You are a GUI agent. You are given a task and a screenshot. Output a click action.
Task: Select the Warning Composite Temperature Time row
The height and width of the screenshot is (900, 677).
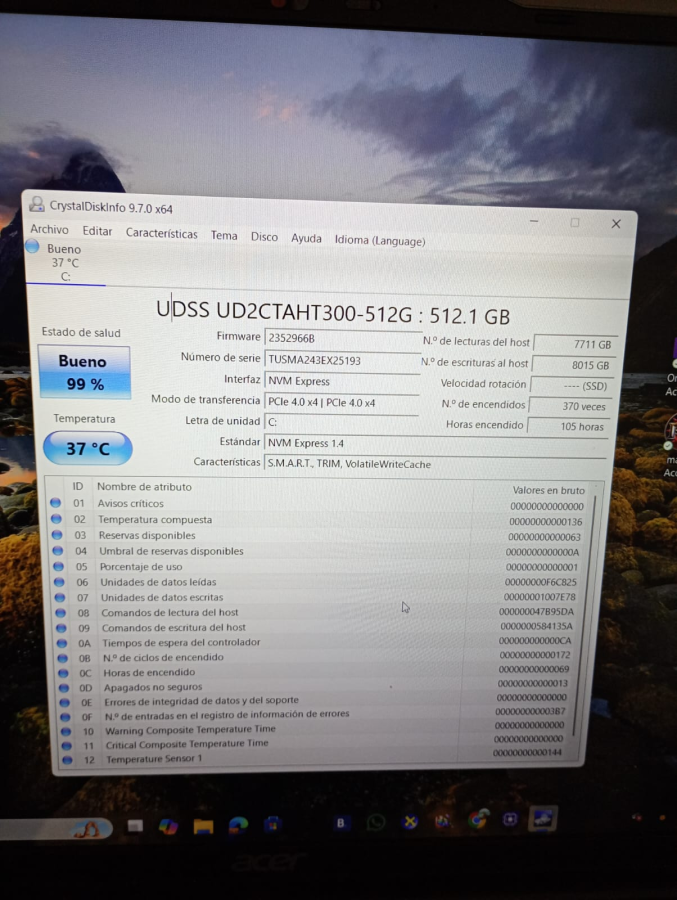tap(315, 729)
